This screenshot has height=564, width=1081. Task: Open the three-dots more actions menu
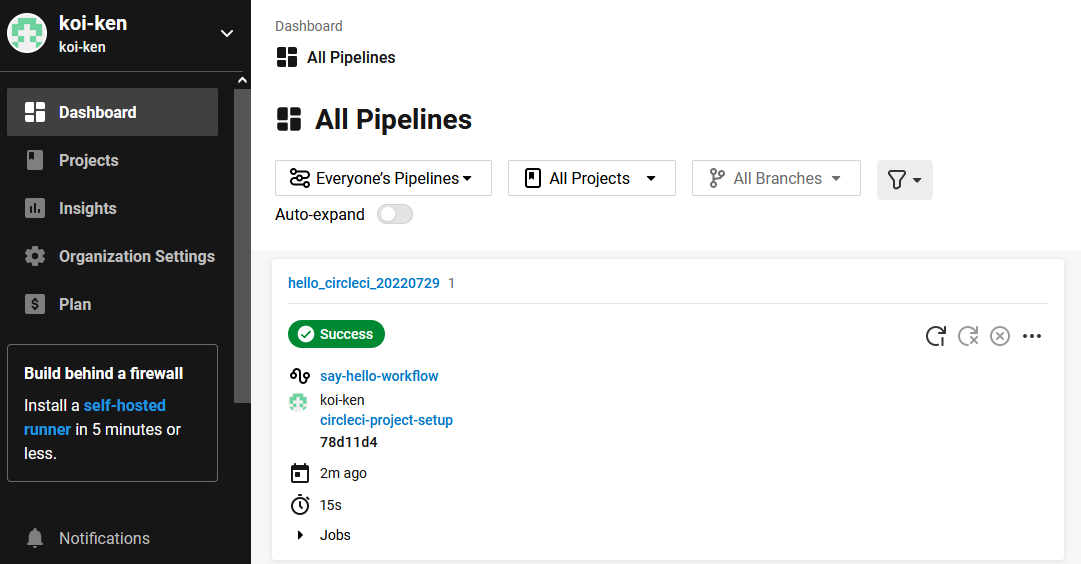[1032, 336]
